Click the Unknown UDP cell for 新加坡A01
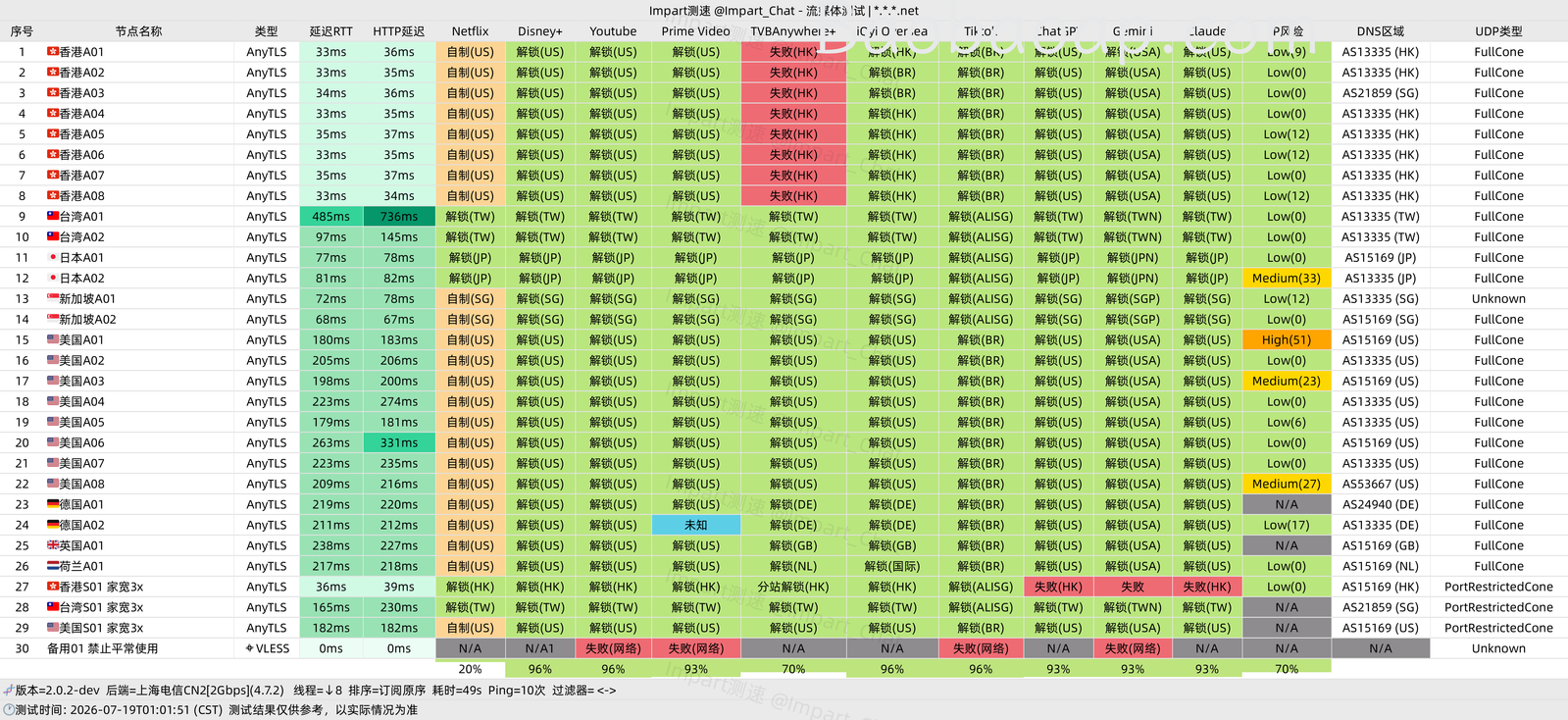Image resolution: width=1568 pixels, height=720 pixels. tap(1499, 299)
